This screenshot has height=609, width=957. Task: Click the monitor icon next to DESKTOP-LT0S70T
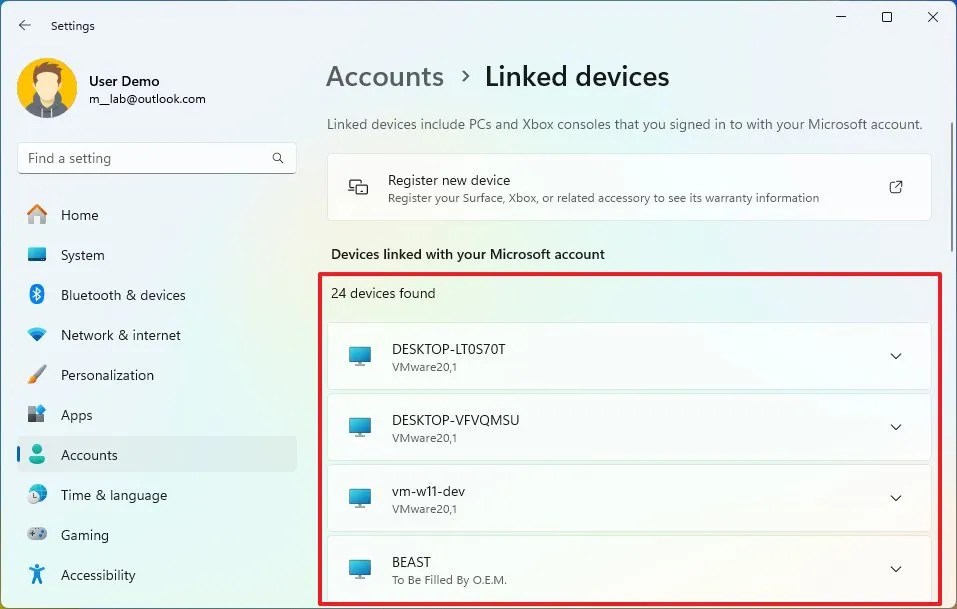pos(359,356)
